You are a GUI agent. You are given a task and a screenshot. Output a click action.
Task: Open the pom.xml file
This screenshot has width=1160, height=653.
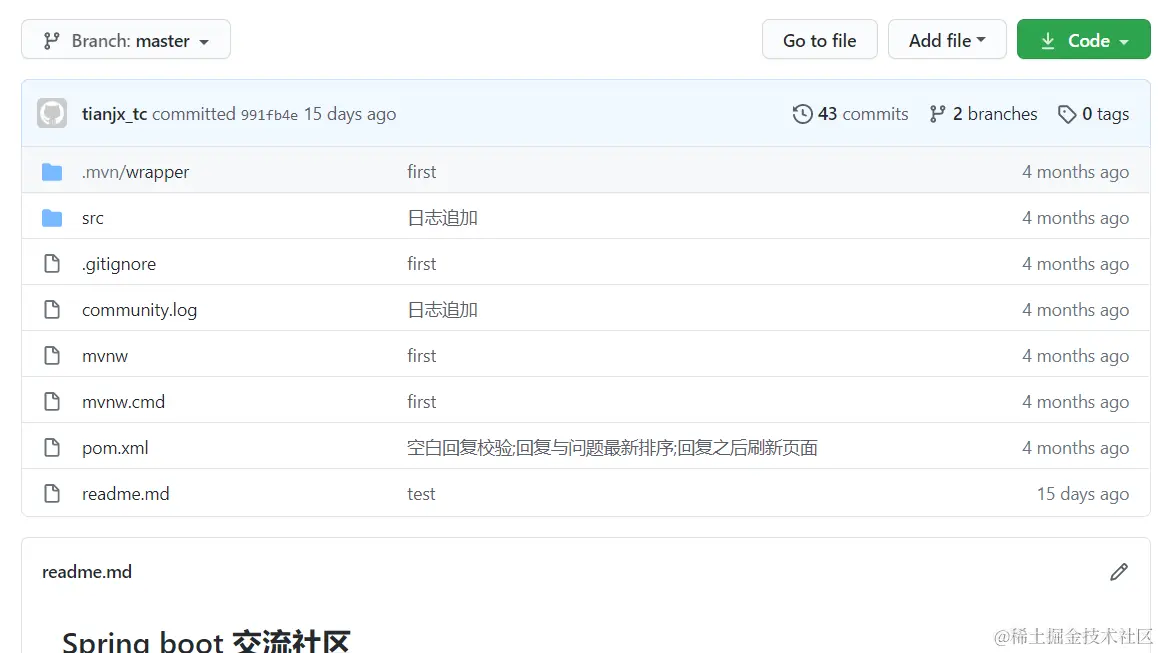[115, 448]
